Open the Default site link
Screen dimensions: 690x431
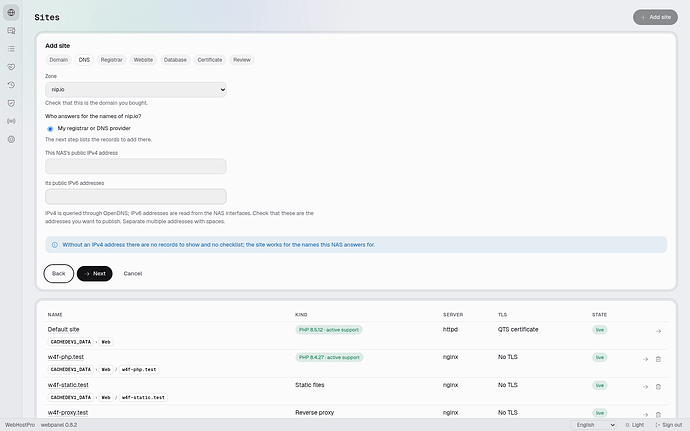(x=63, y=329)
